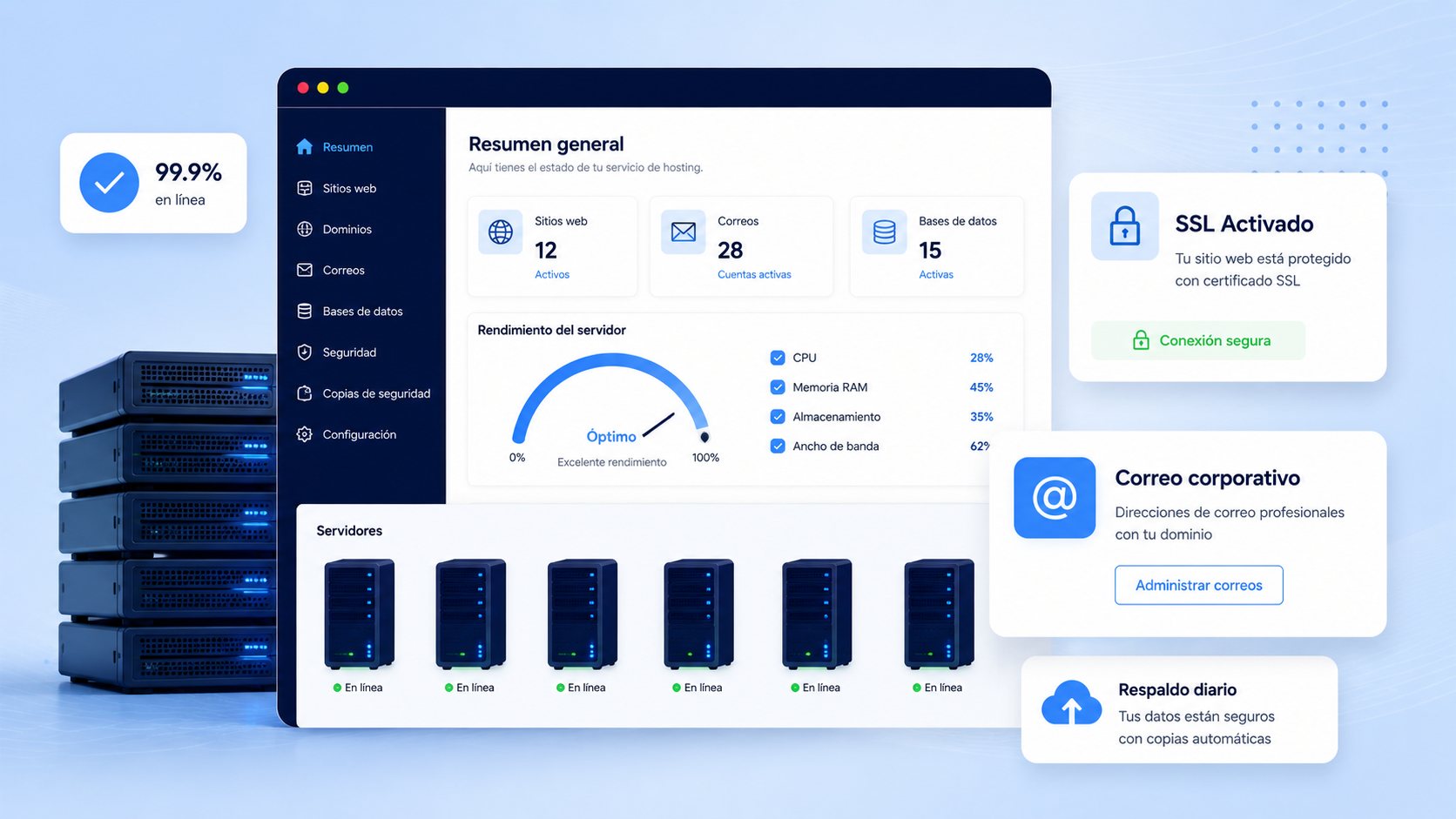The image size is (1456, 819).
Task: Open the Activas link under Bases de datos
Action: pos(936,274)
